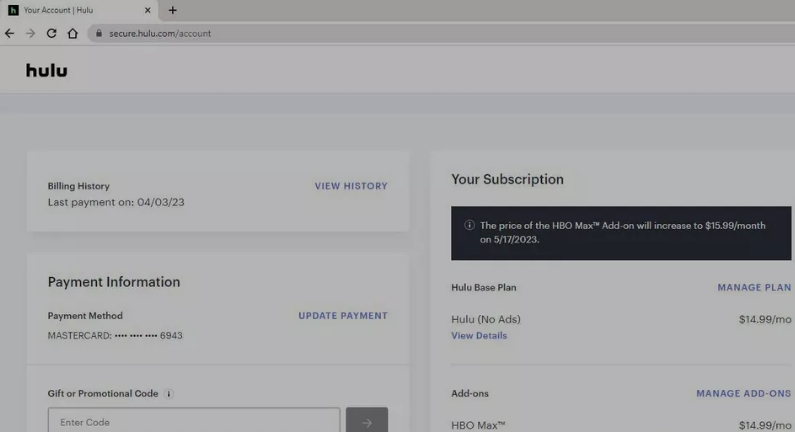
Task: Open a new browser tab
Action: coord(172,10)
